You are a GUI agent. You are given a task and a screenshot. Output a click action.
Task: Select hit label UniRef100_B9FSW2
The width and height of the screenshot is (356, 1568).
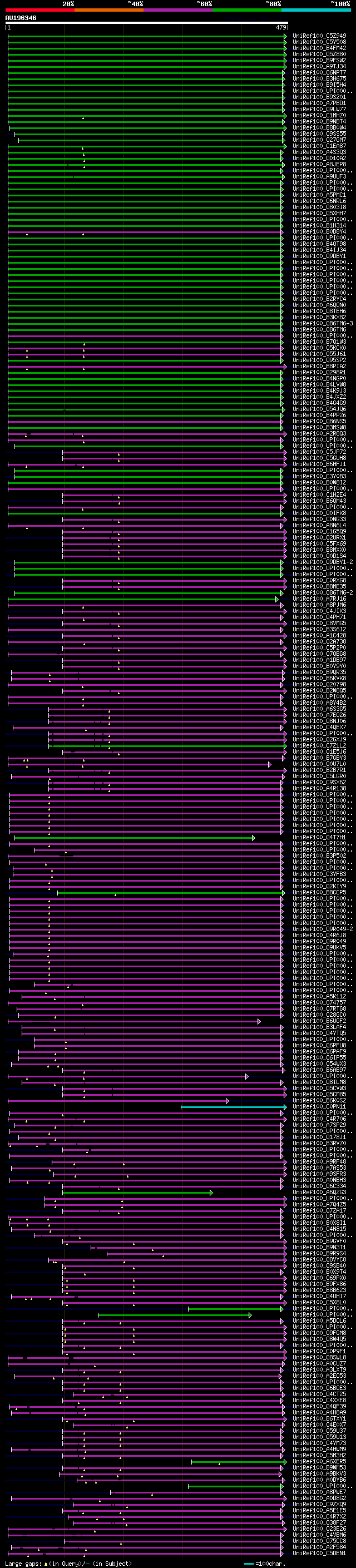(319, 60)
